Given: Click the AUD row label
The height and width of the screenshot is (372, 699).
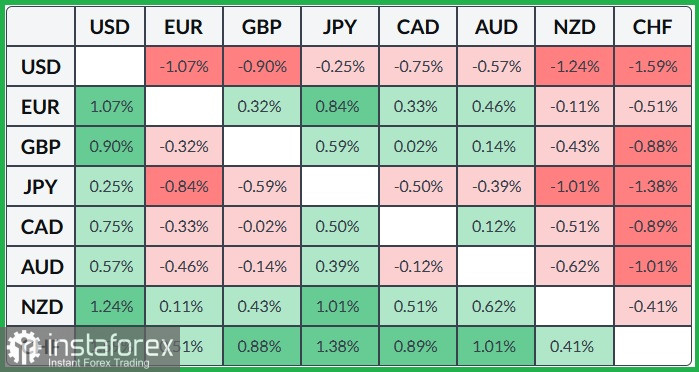Looking at the screenshot, I should (x=40, y=266).
